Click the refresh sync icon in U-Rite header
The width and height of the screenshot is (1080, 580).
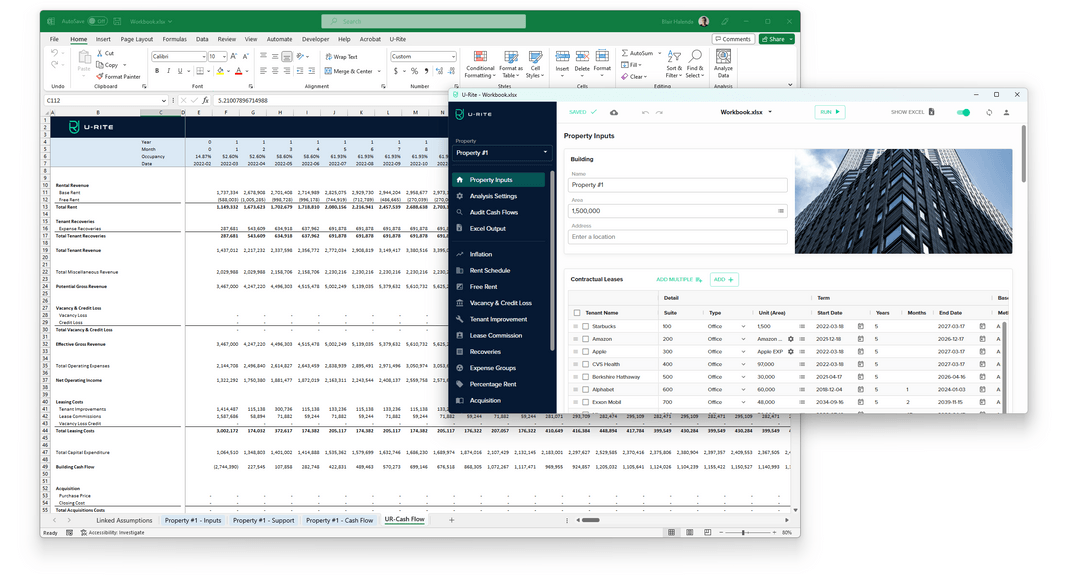tap(989, 113)
